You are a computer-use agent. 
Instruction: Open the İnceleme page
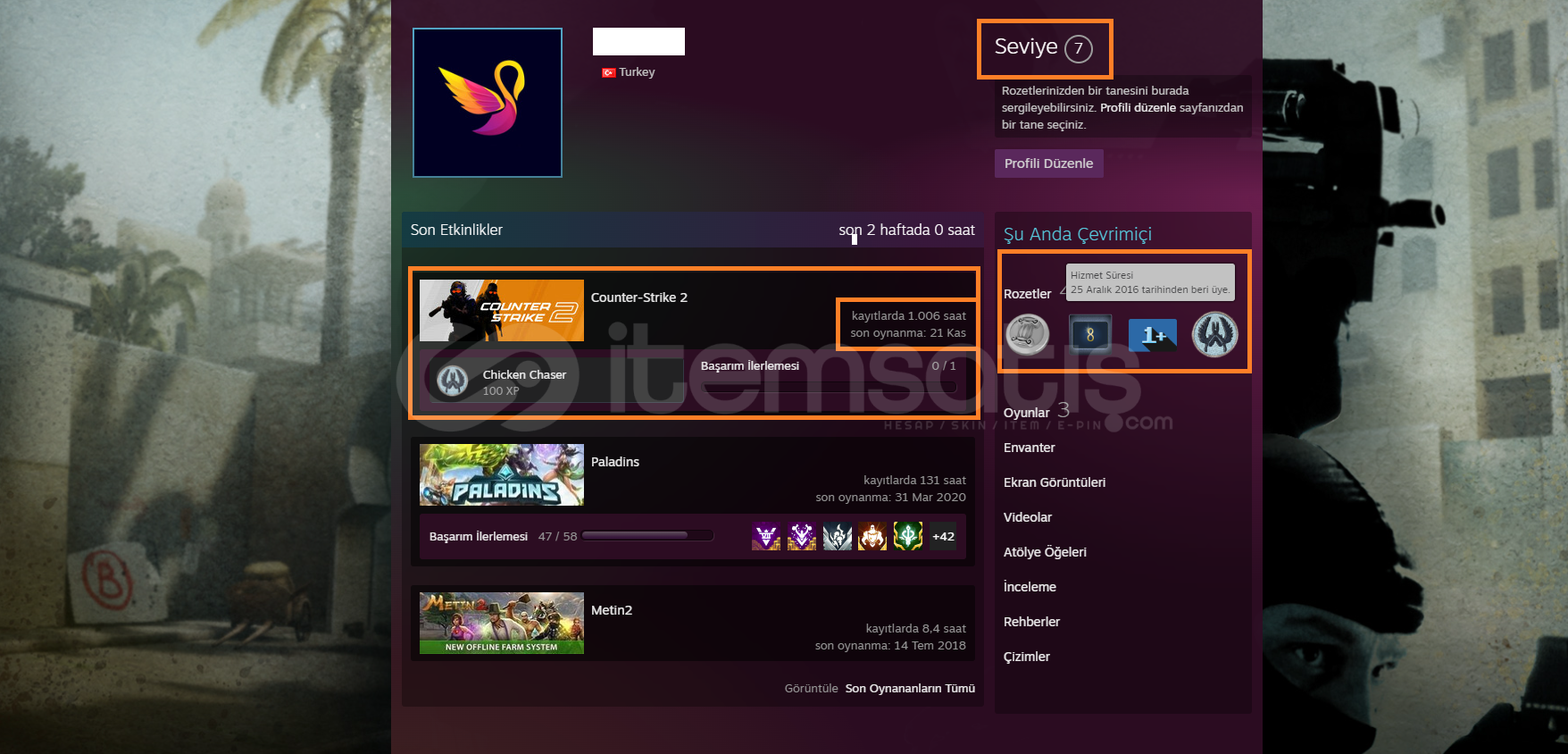1030,587
